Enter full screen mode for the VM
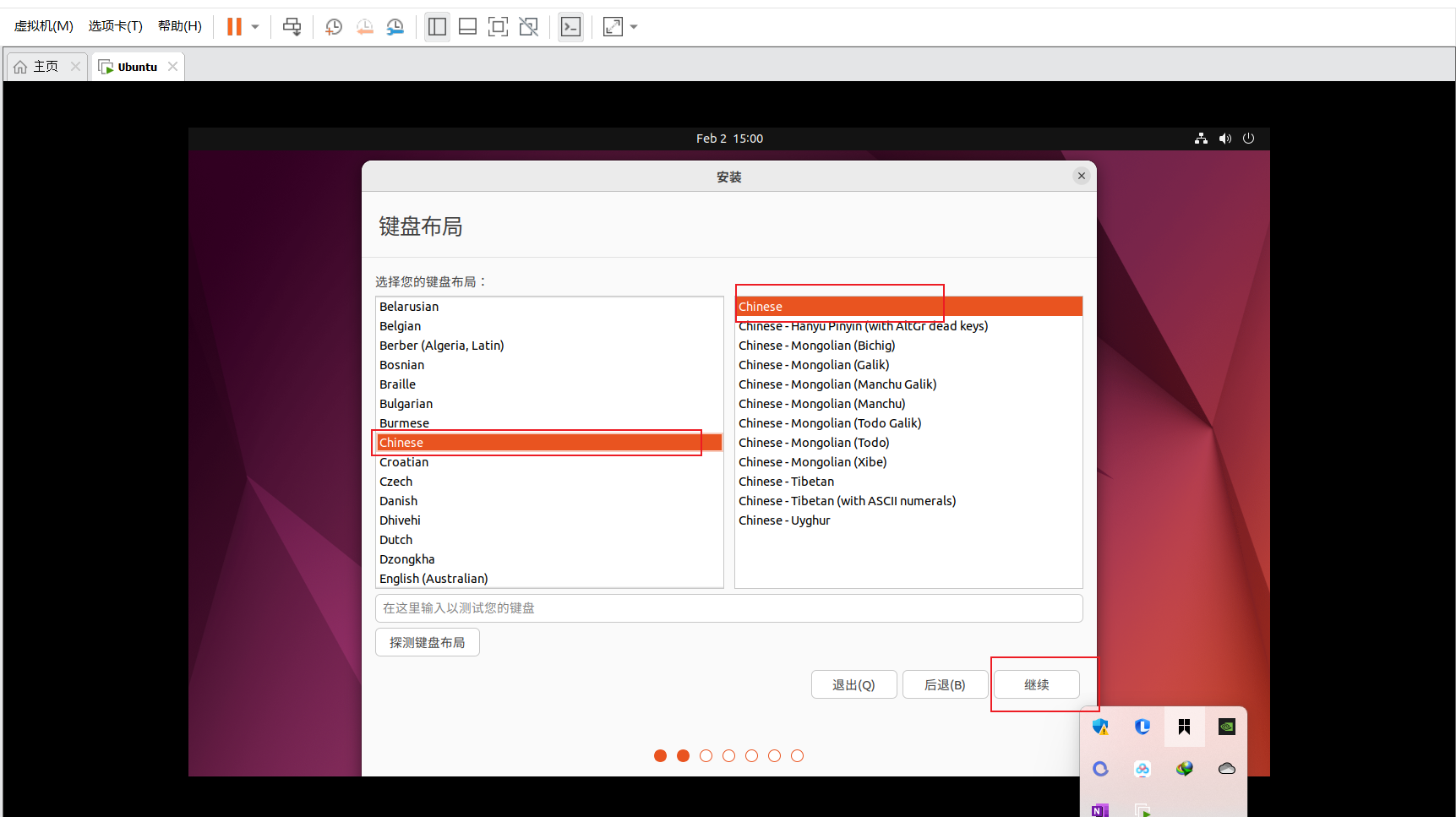 [498, 26]
